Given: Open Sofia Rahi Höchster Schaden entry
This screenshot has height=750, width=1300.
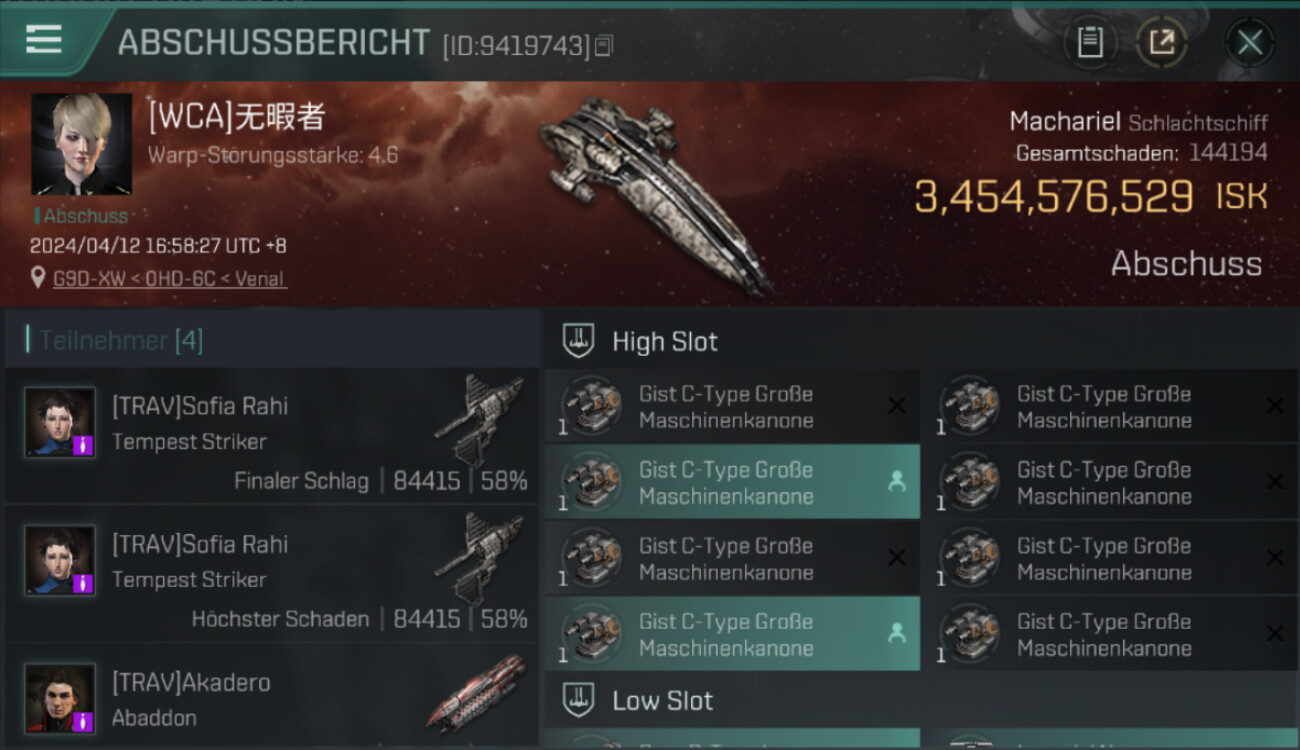Looking at the screenshot, I should (x=271, y=574).
